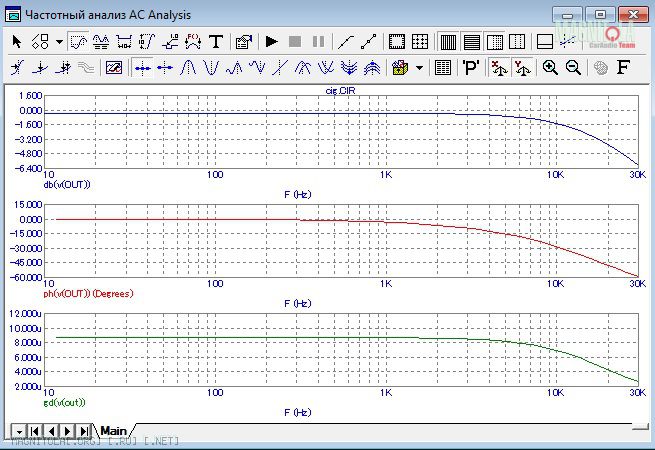Screen dimensions: 655x450
Task: Open the Font F icon
Action: (x=623, y=67)
